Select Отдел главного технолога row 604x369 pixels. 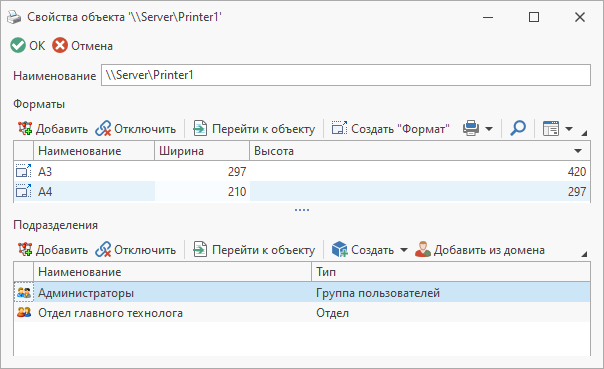(x=302, y=313)
